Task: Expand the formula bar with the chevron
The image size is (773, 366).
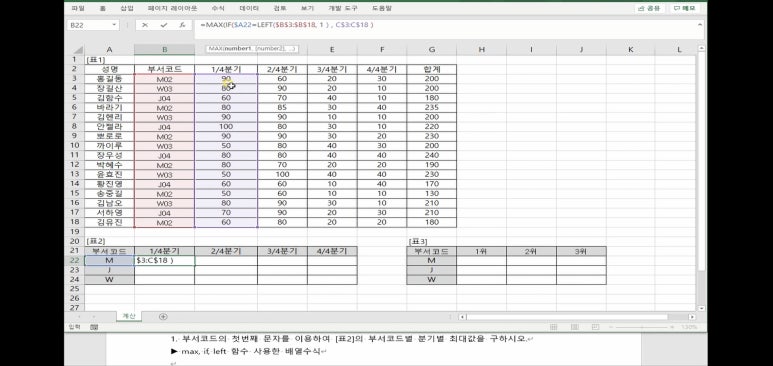Action: pyautogui.click(x=700, y=24)
